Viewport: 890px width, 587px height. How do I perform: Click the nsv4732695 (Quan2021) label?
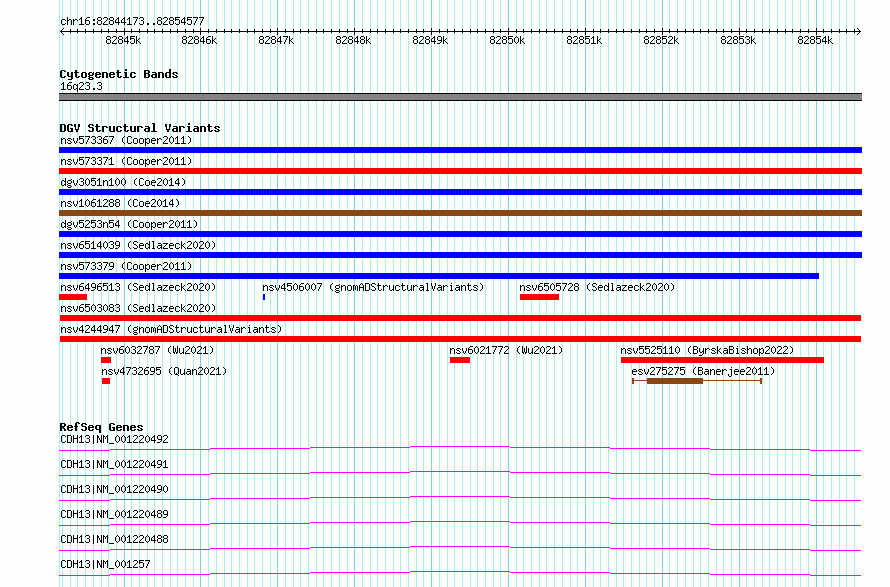pyautogui.click(x=164, y=371)
